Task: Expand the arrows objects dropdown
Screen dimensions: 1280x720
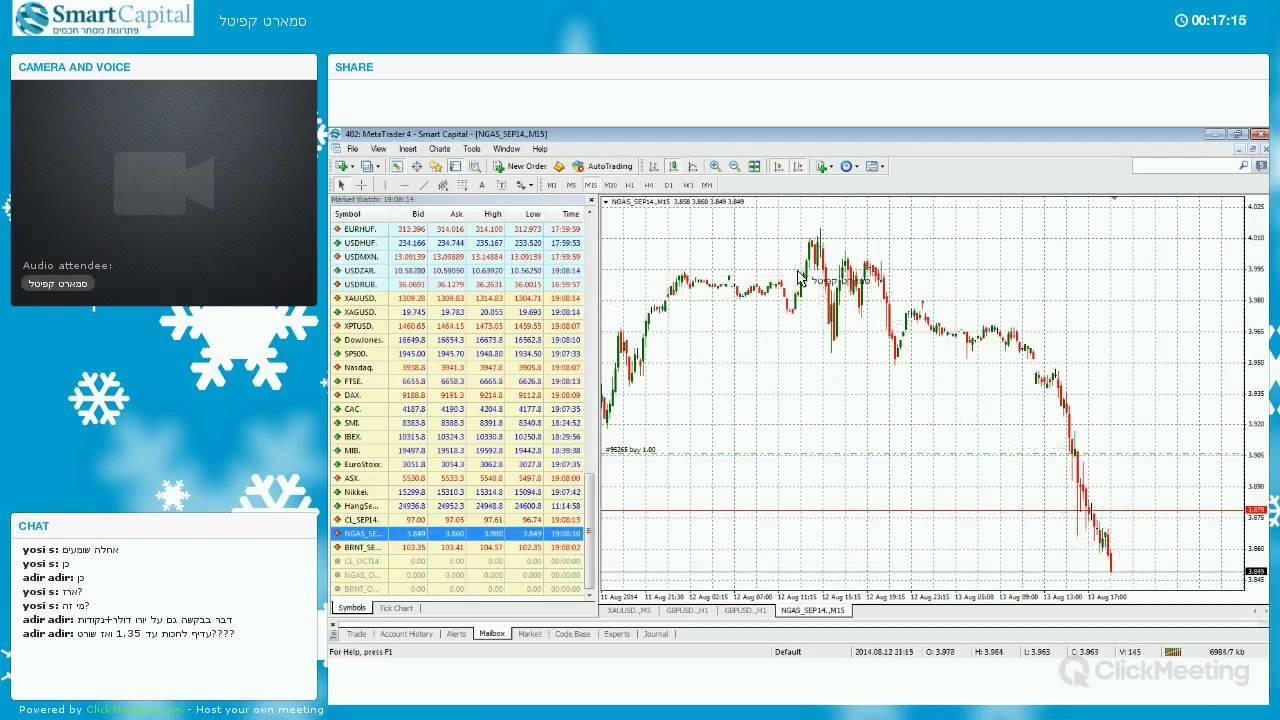Action: pyautogui.click(x=531, y=185)
